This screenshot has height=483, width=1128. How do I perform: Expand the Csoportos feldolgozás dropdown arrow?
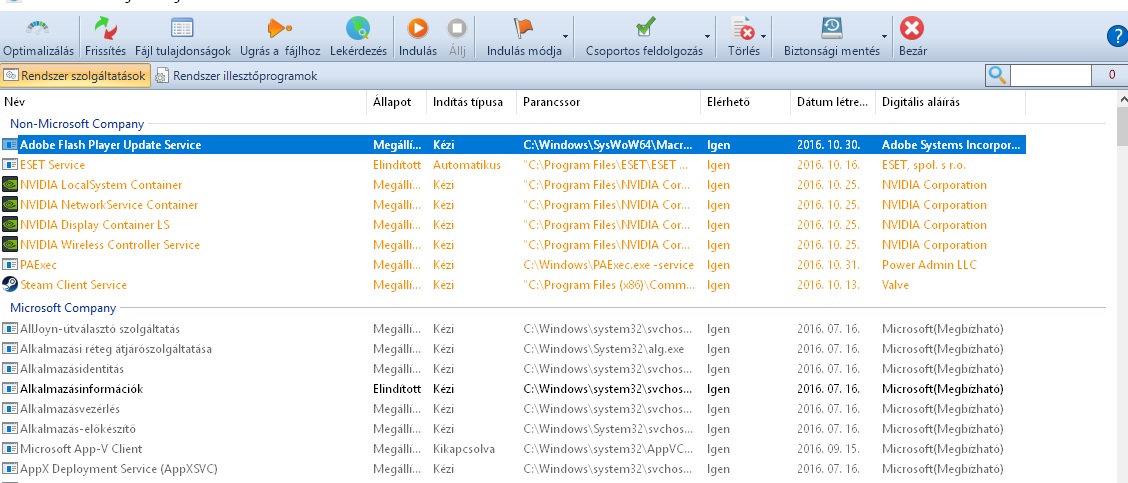click(708, 36)
